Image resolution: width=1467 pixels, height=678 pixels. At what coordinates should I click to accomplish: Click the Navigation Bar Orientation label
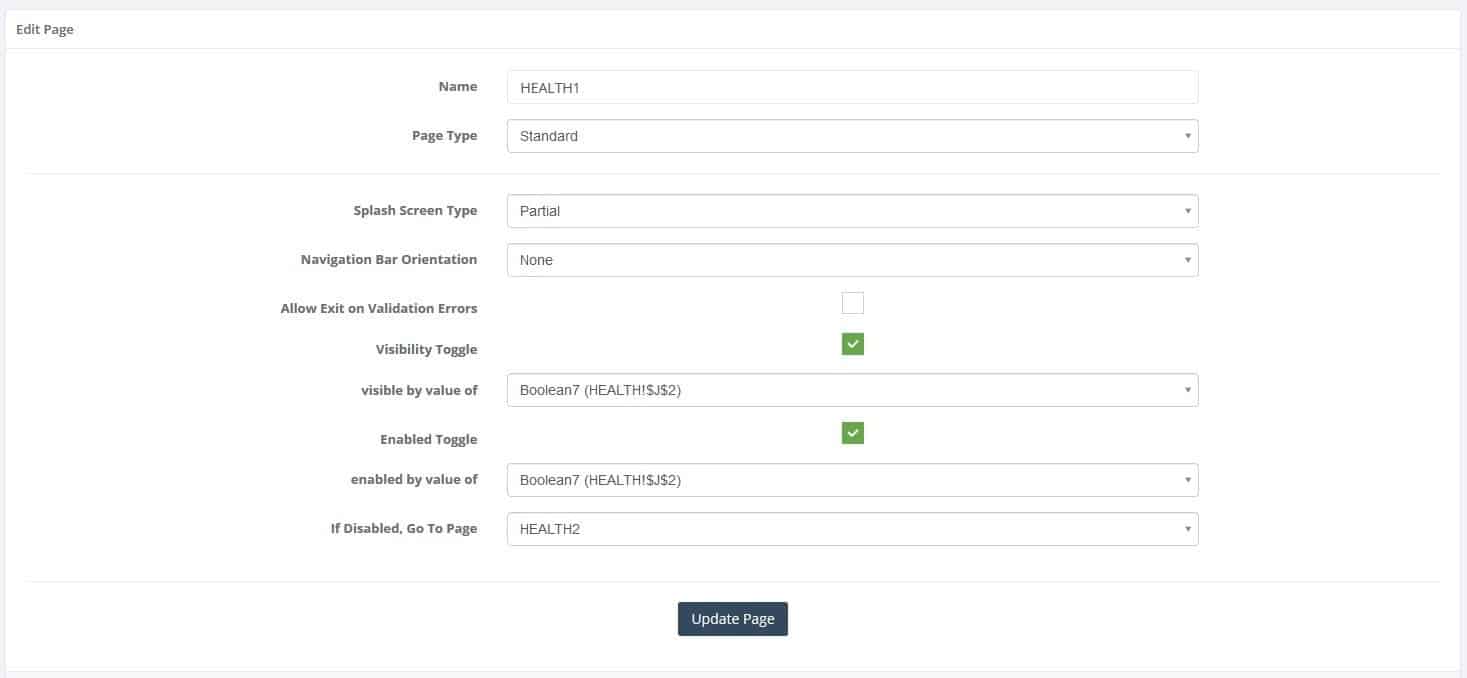pos(389,260)
